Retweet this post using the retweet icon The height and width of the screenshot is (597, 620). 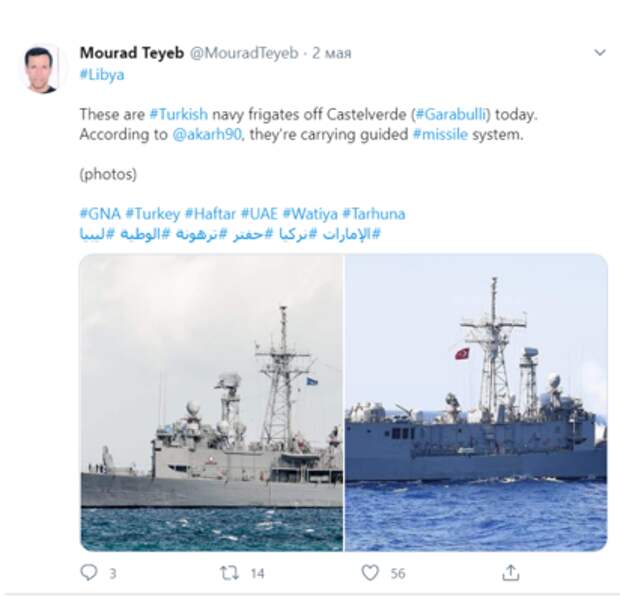[x=229, y=572]
